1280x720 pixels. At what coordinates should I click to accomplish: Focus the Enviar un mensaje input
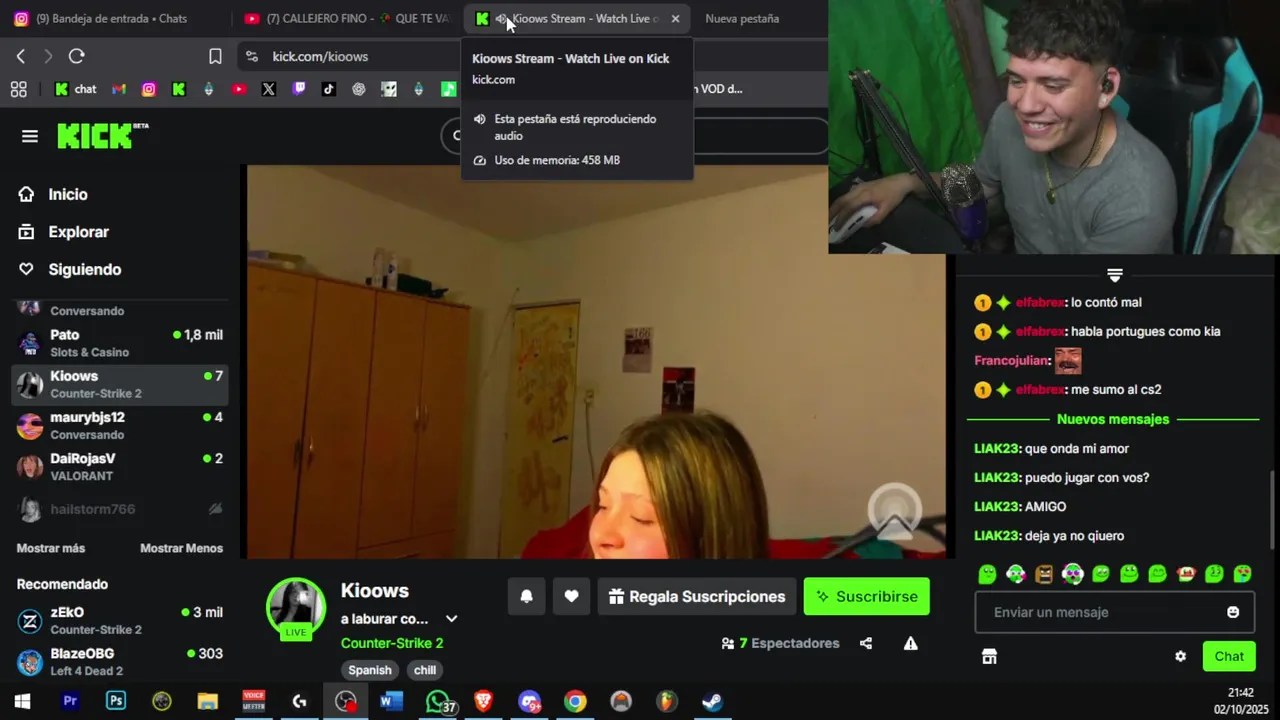[1114, 612]
